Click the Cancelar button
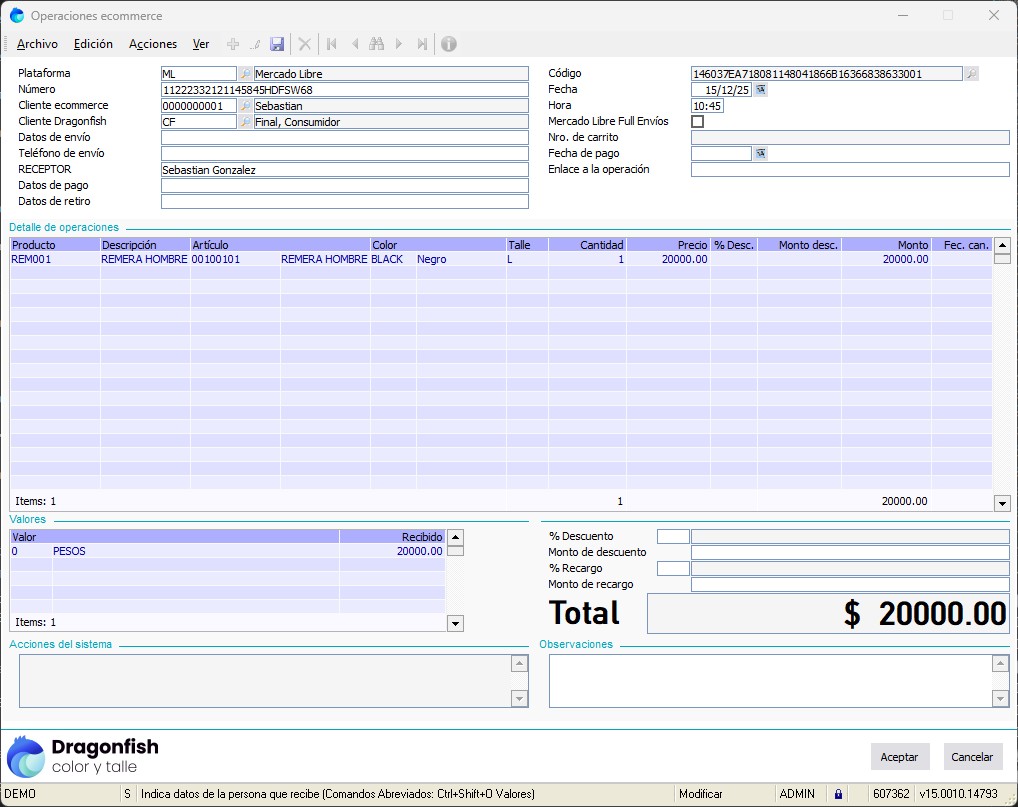1018x807 pixels. click(972, 757)
